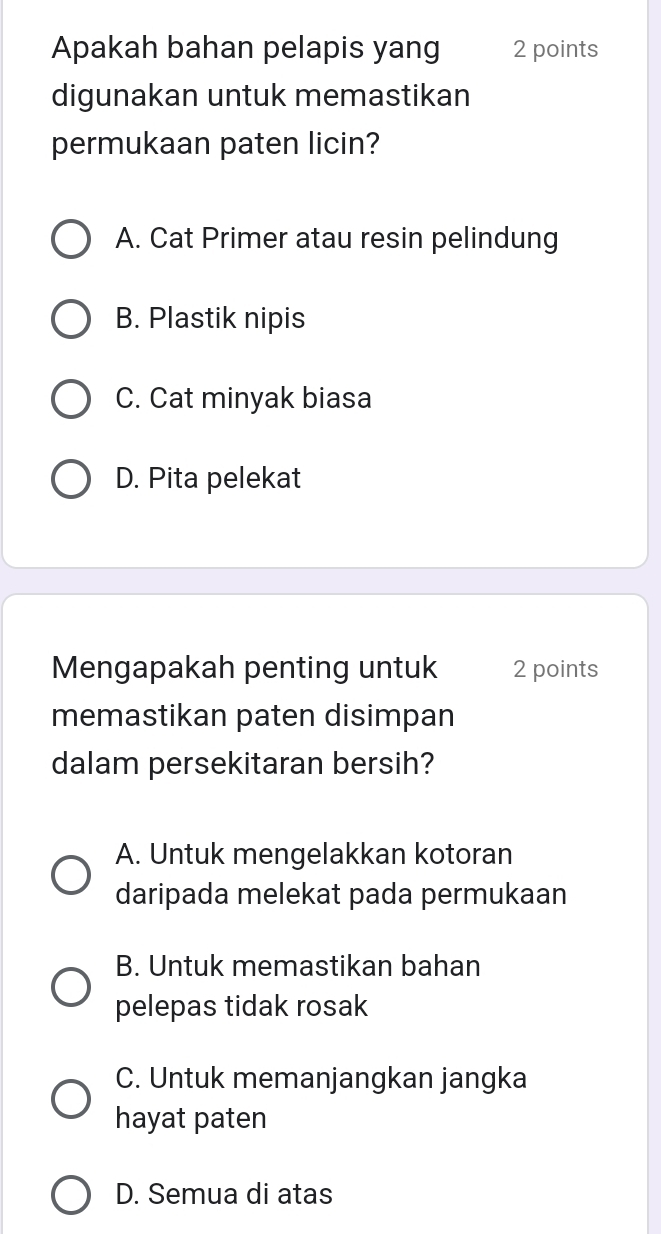661x1234 pixels.
Task: Click the 'C. Cat minyak biasa' option label
Action: [x=243, y=399]
